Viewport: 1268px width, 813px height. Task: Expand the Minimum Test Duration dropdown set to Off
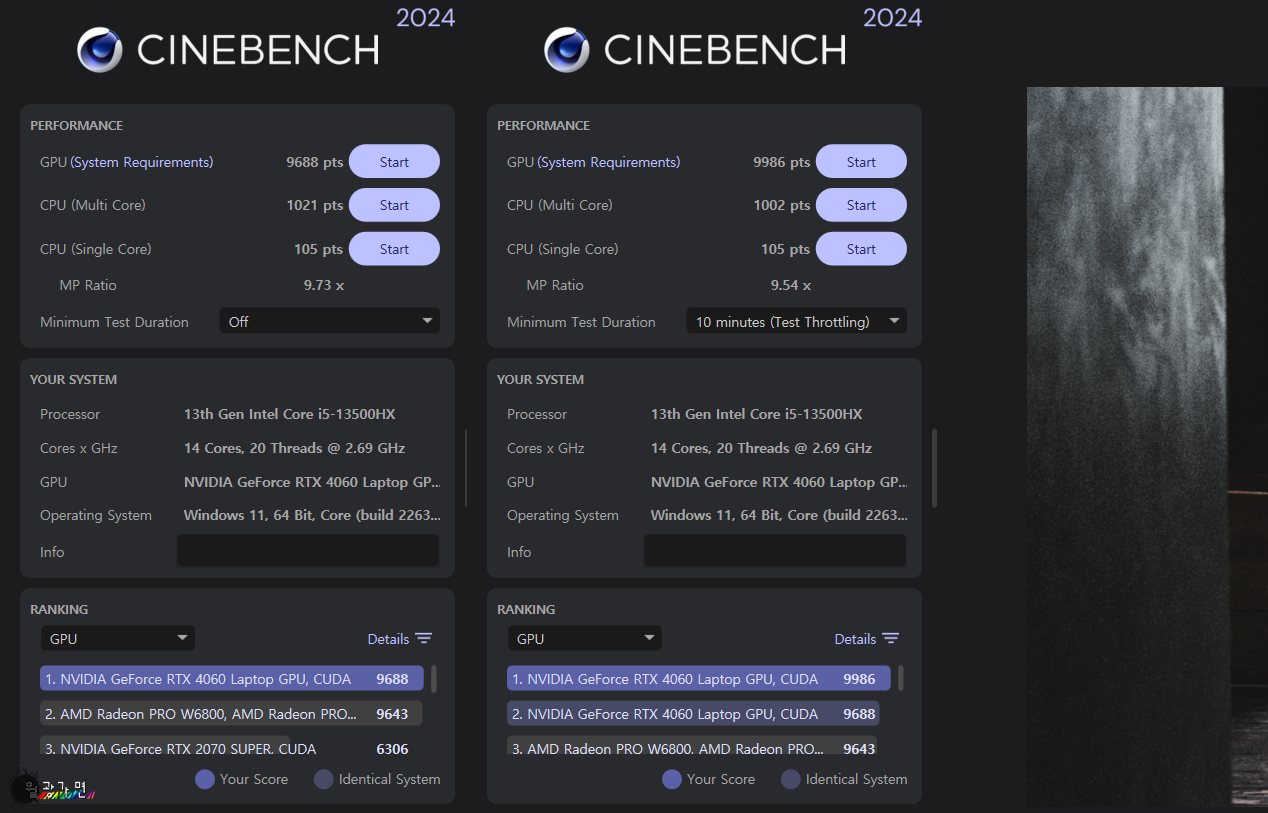pos(329,322)
